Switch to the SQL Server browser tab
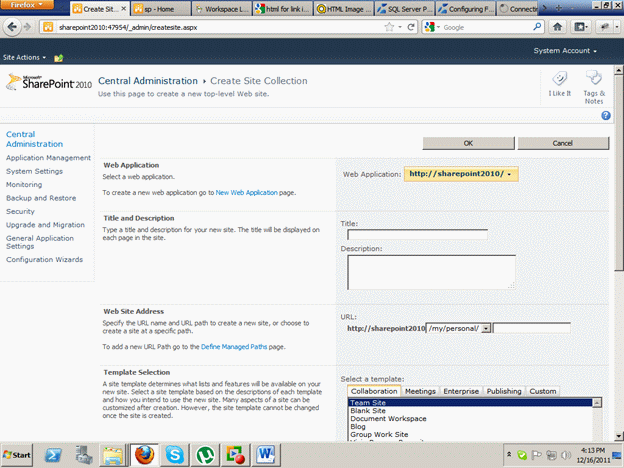This screenshot has height=468, width=624. [x=404, y=9]
